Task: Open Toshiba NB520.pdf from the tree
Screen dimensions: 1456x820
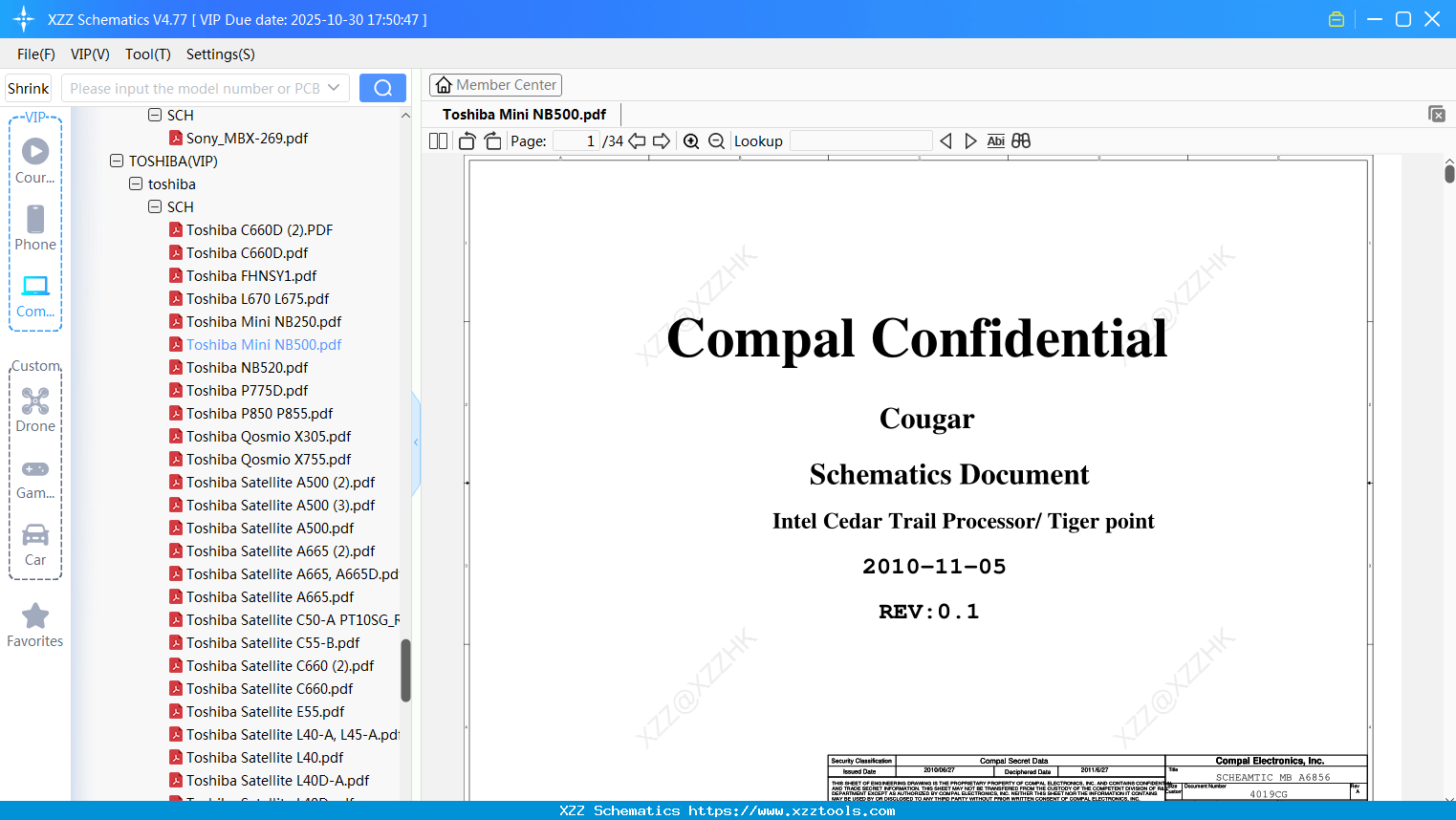Action: [247, 368]
